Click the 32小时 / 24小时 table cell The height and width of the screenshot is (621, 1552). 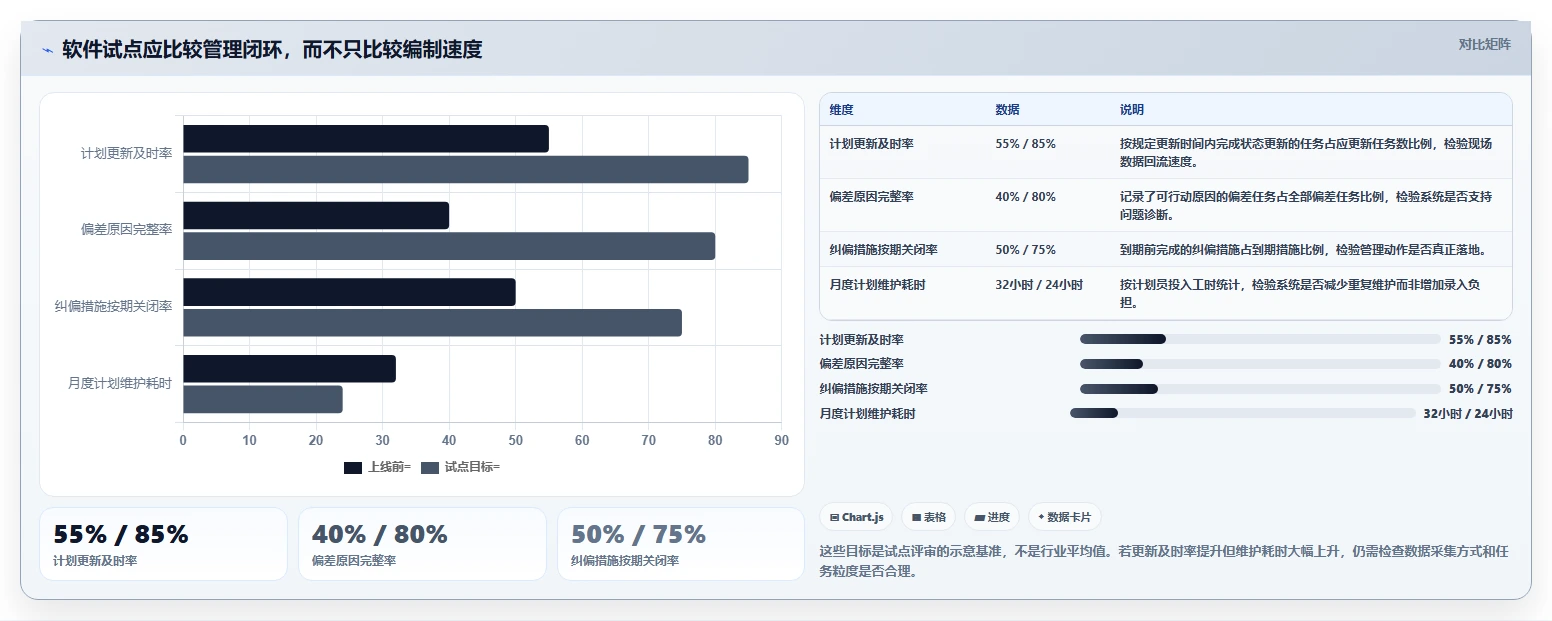pos(1039,285)
